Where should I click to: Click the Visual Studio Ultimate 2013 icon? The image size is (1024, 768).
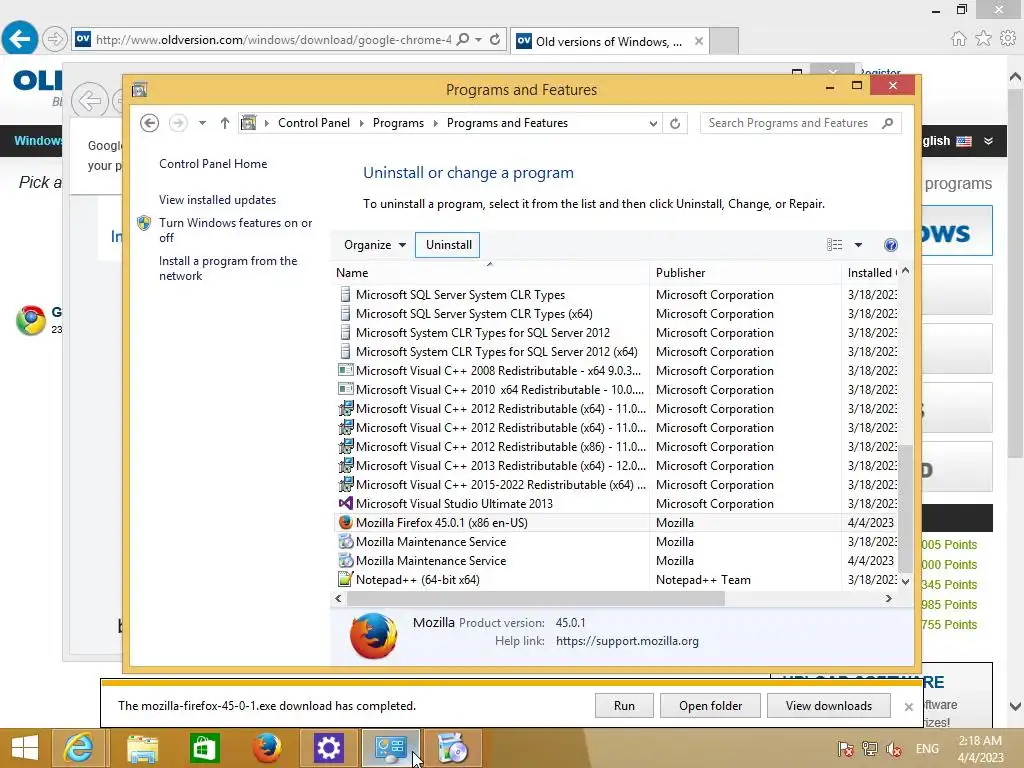[345, 504]
